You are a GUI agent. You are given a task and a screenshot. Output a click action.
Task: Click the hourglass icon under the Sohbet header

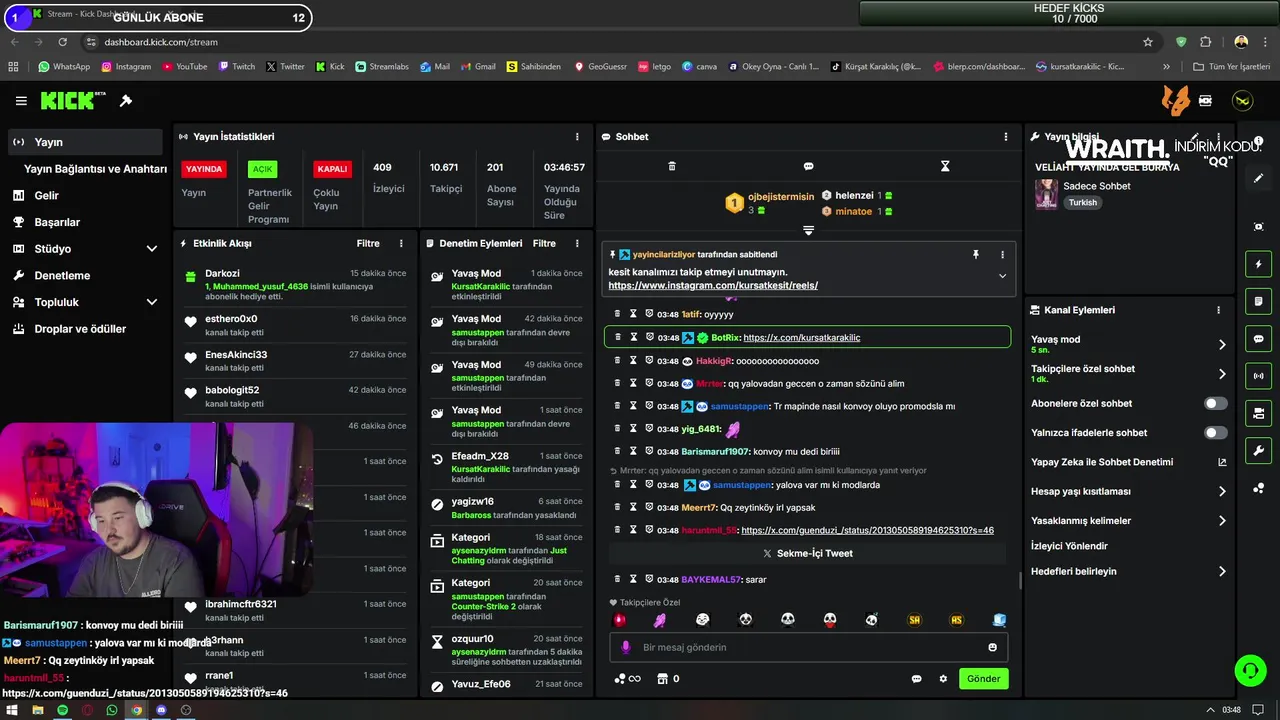pos(945,166)
